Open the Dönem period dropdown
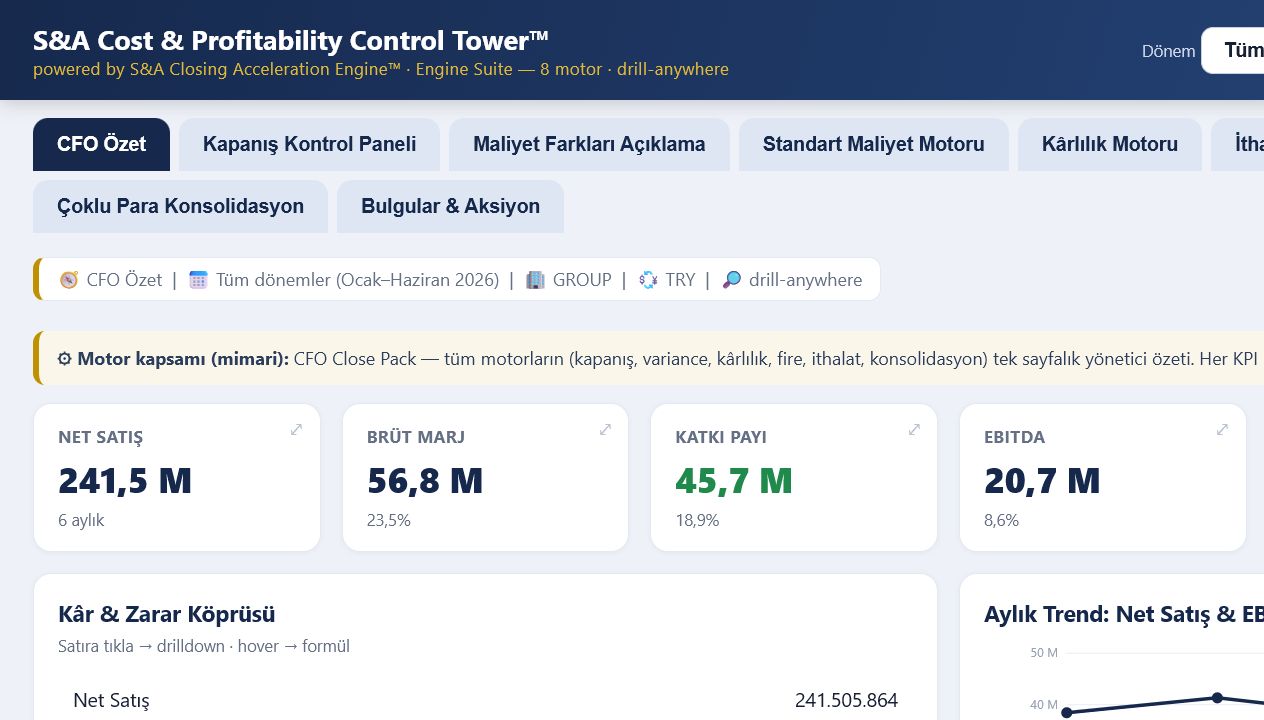 pos(1233,50)
